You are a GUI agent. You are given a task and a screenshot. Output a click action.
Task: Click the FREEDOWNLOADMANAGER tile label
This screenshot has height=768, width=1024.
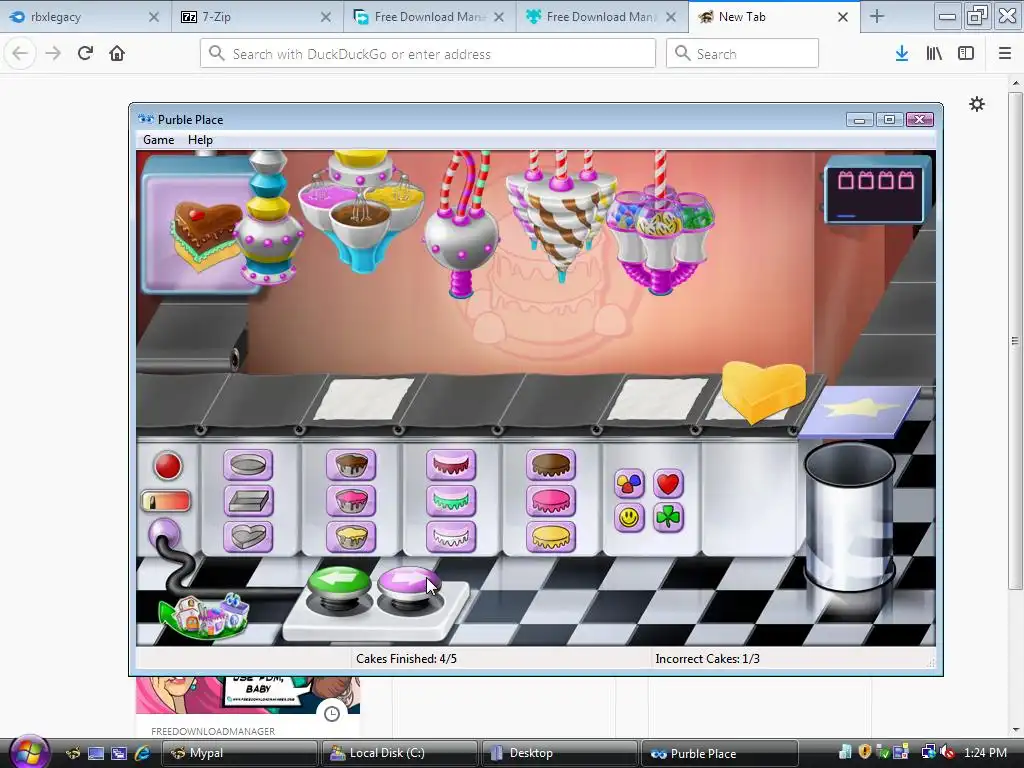pyautogui.click(x=213, y=731)
